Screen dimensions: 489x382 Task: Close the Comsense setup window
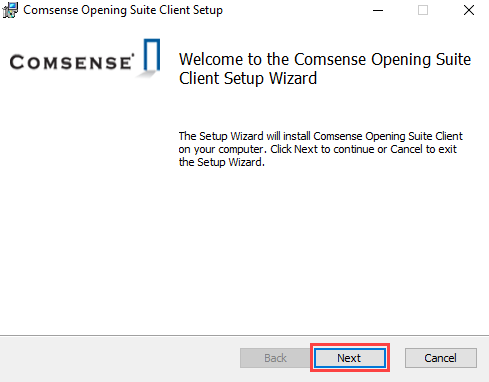coord(469,10)
